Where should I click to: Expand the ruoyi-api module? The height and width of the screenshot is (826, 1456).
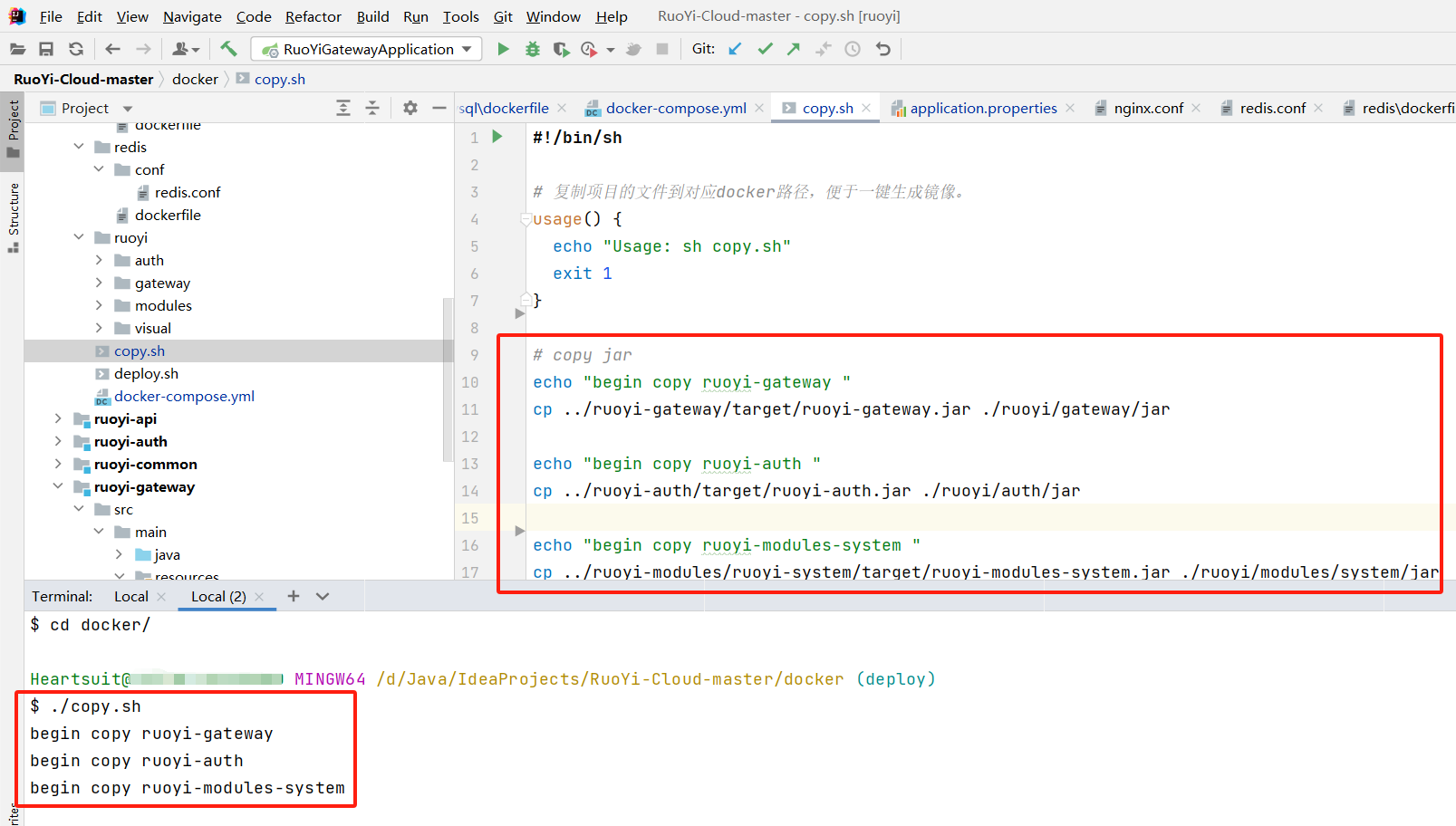[x=58, y=418]
